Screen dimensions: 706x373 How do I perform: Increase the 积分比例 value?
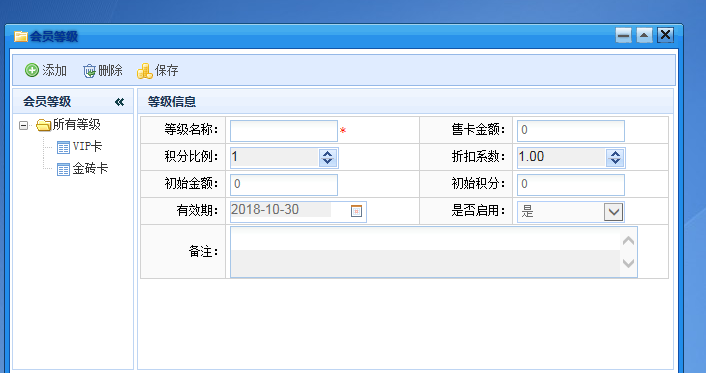(x=328, y=154)
